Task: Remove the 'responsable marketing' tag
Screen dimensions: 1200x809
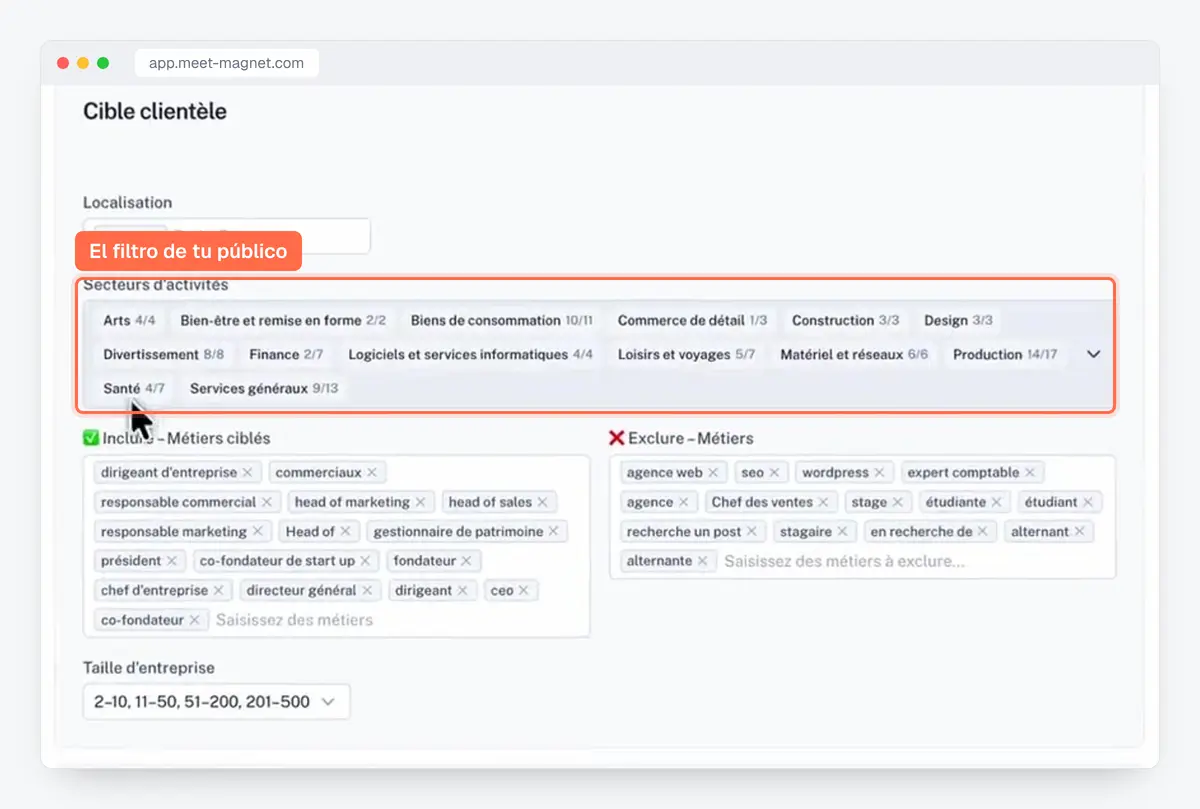Action: pos(257,531)
